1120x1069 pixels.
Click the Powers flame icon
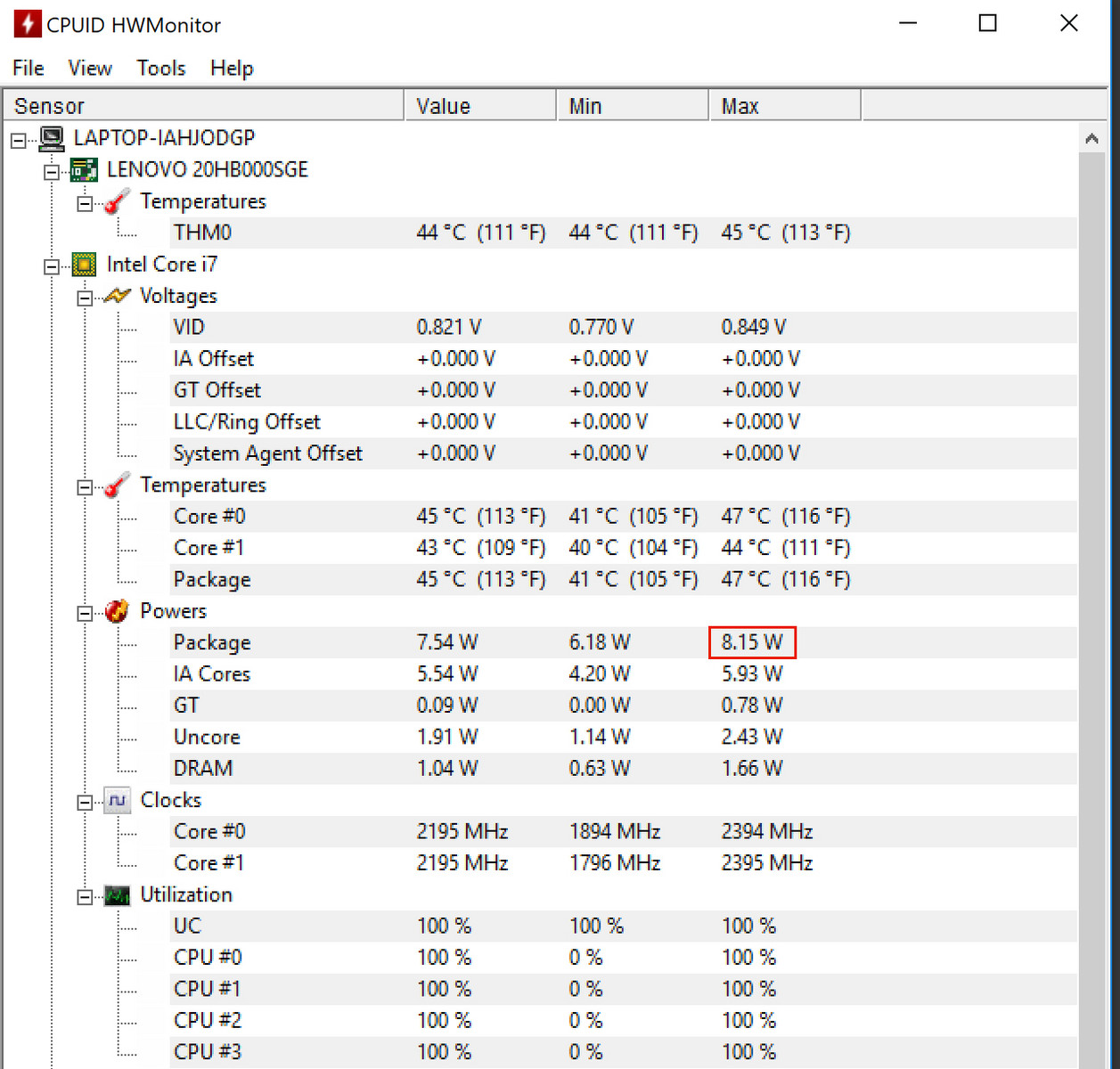(x=118, y=611)
